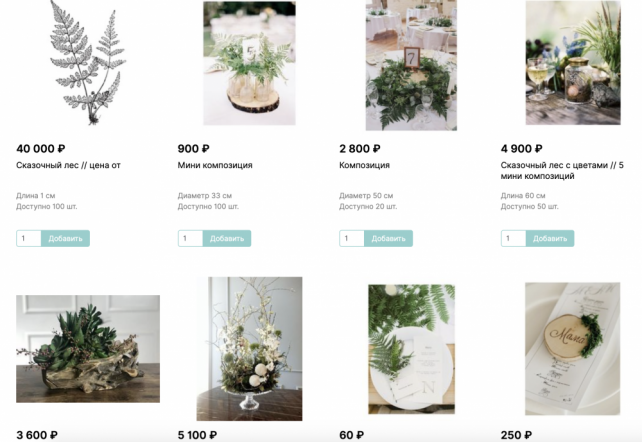Focus quantity field for 2 800 ₽ Композиция
The height and width of the screenshot is (442, 642).
352,238
